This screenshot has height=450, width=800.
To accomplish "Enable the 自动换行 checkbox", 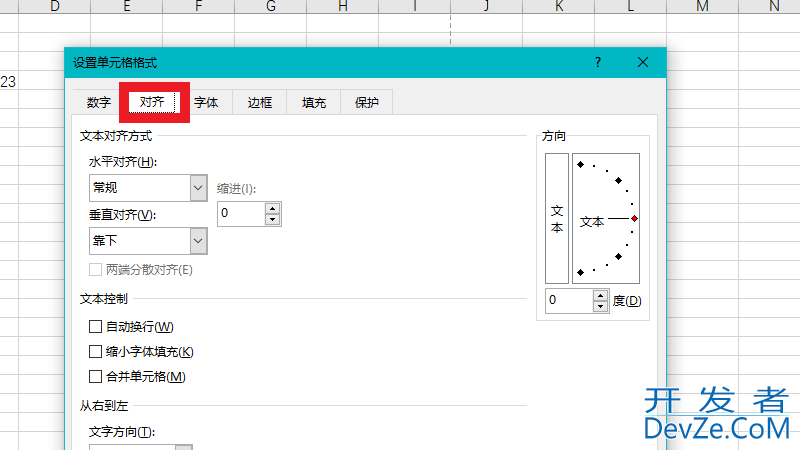I will [95, 327].
